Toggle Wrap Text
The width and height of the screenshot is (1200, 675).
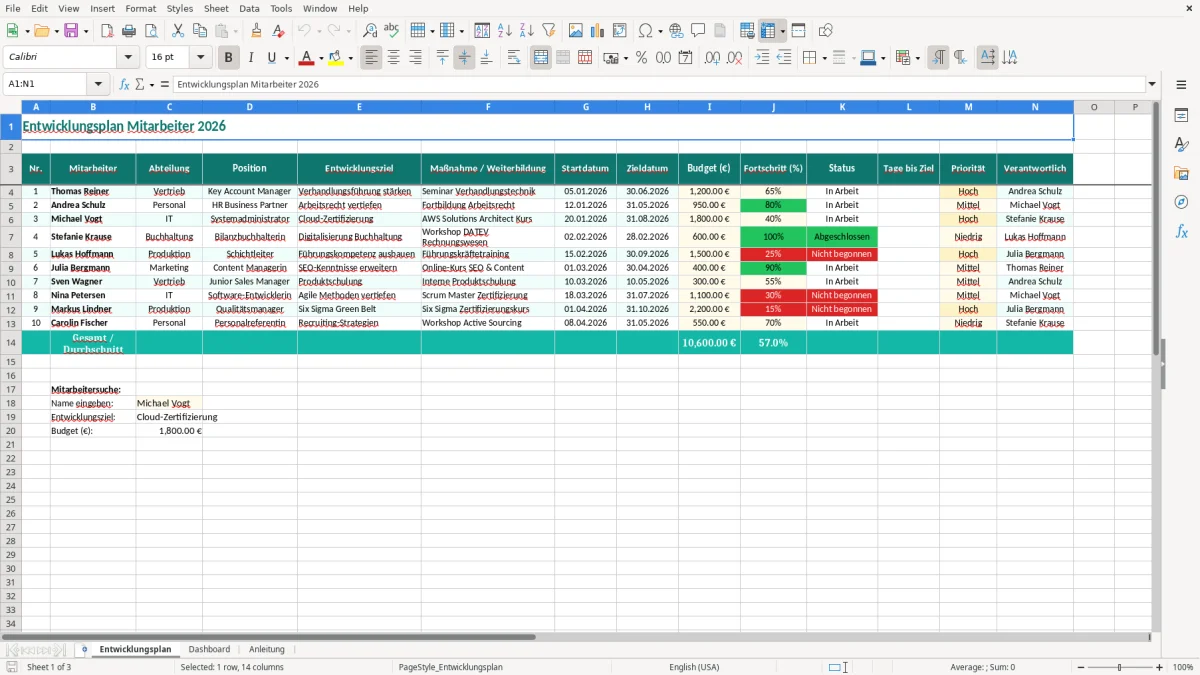[x=514, y=58]
